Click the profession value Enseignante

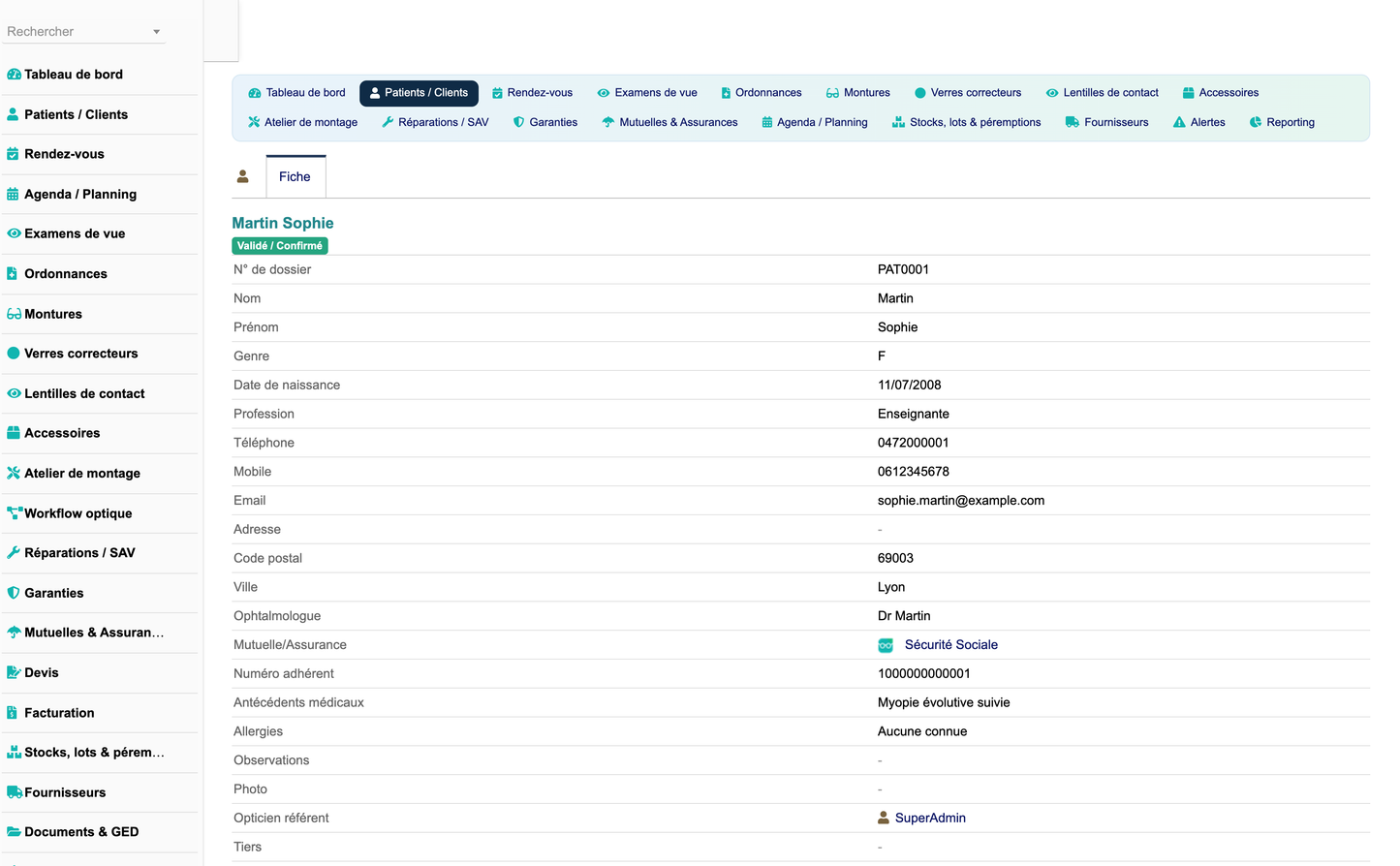tap(914, 414)
